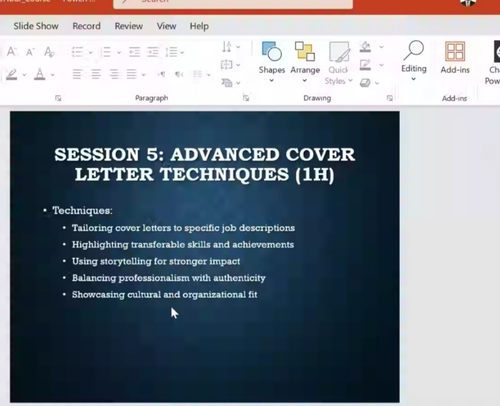
Task: Open text direction options
Action: click(x=227, y=47)
